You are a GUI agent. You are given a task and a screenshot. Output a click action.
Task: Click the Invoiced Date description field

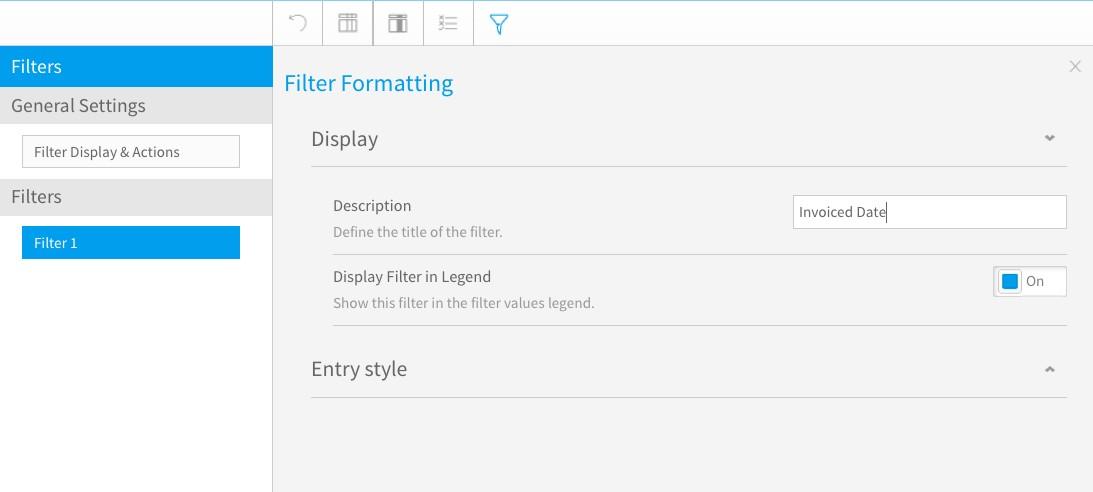[x=930, y=212]
